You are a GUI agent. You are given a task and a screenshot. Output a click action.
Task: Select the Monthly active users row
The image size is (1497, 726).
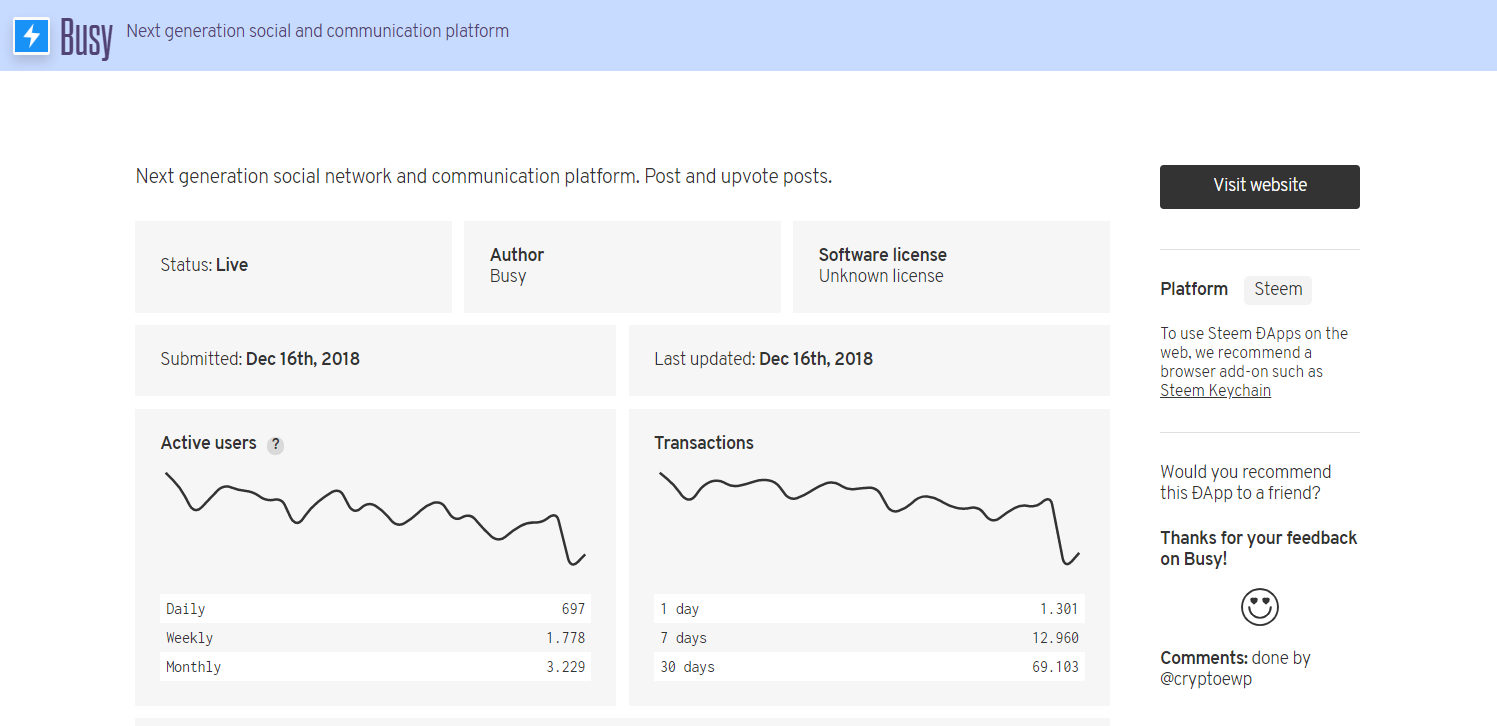(x=375, y=666)
